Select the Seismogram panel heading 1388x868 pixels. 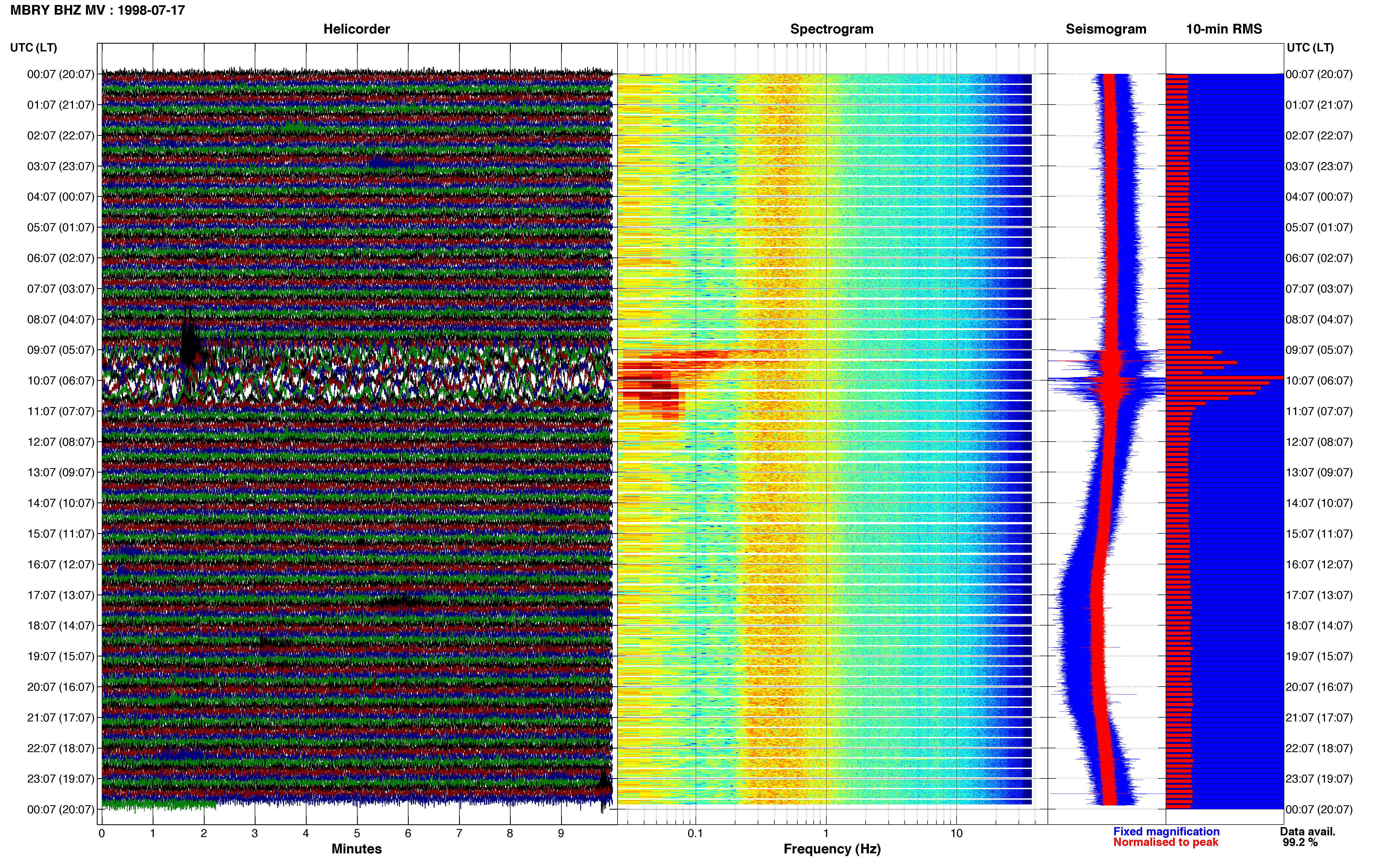pyautogui.click(x=1106, y=29)
